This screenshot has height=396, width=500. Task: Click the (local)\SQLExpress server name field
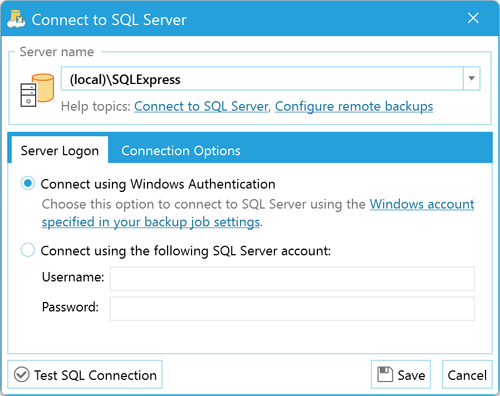[x=262, y=78]
